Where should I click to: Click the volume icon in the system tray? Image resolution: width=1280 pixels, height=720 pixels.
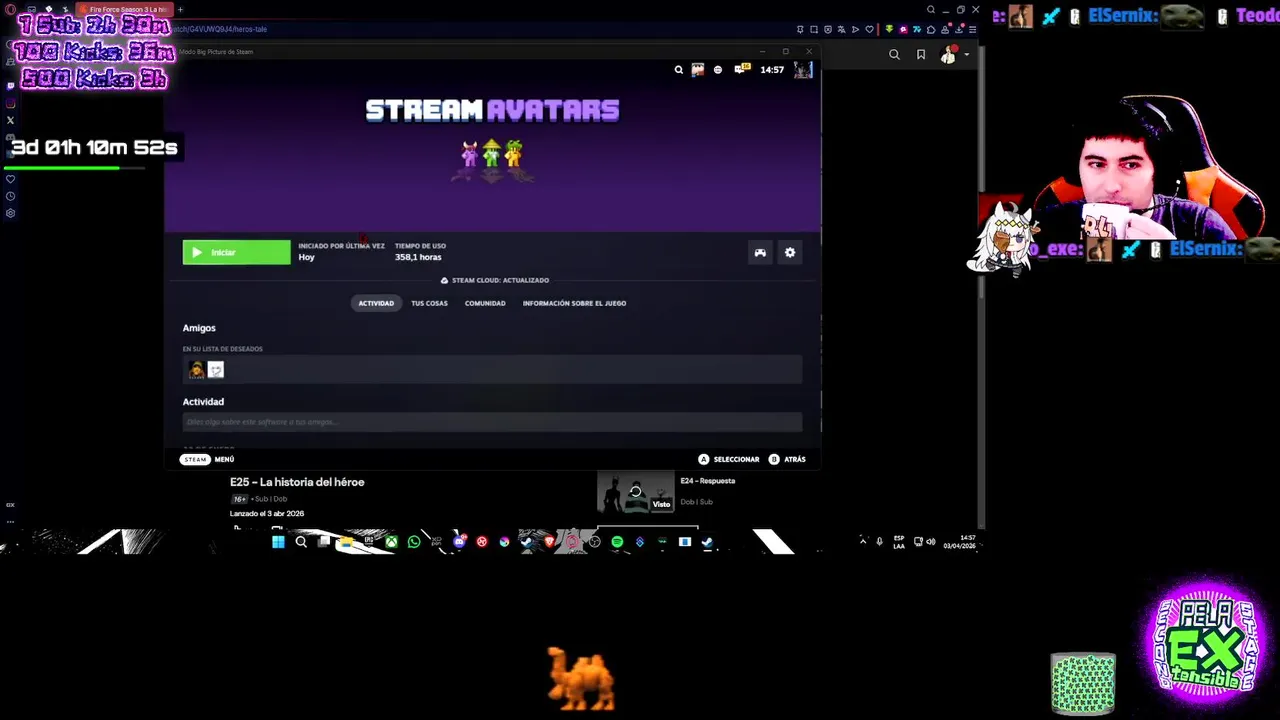tap(931, 541)
